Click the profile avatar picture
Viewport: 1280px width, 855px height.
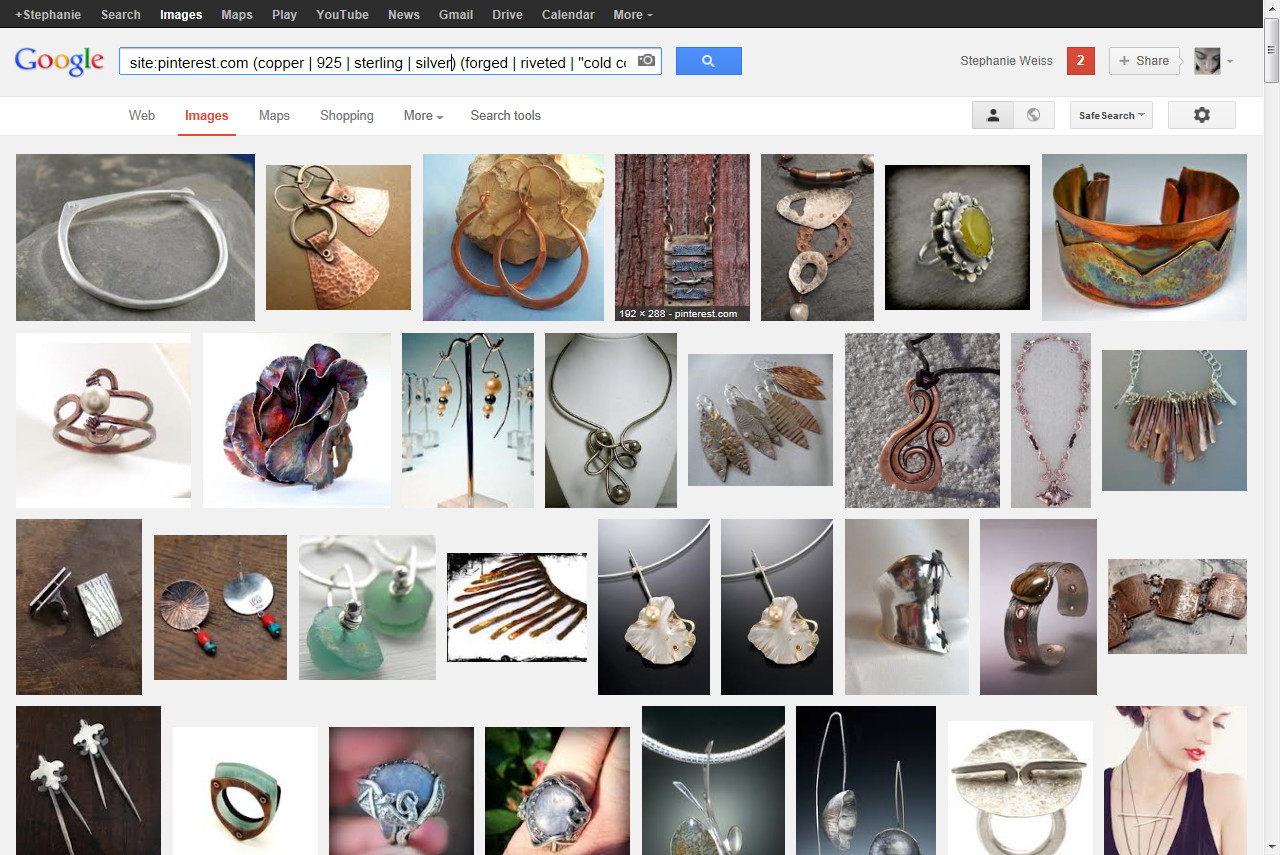pyautogui.click(x=1207, y=61)
